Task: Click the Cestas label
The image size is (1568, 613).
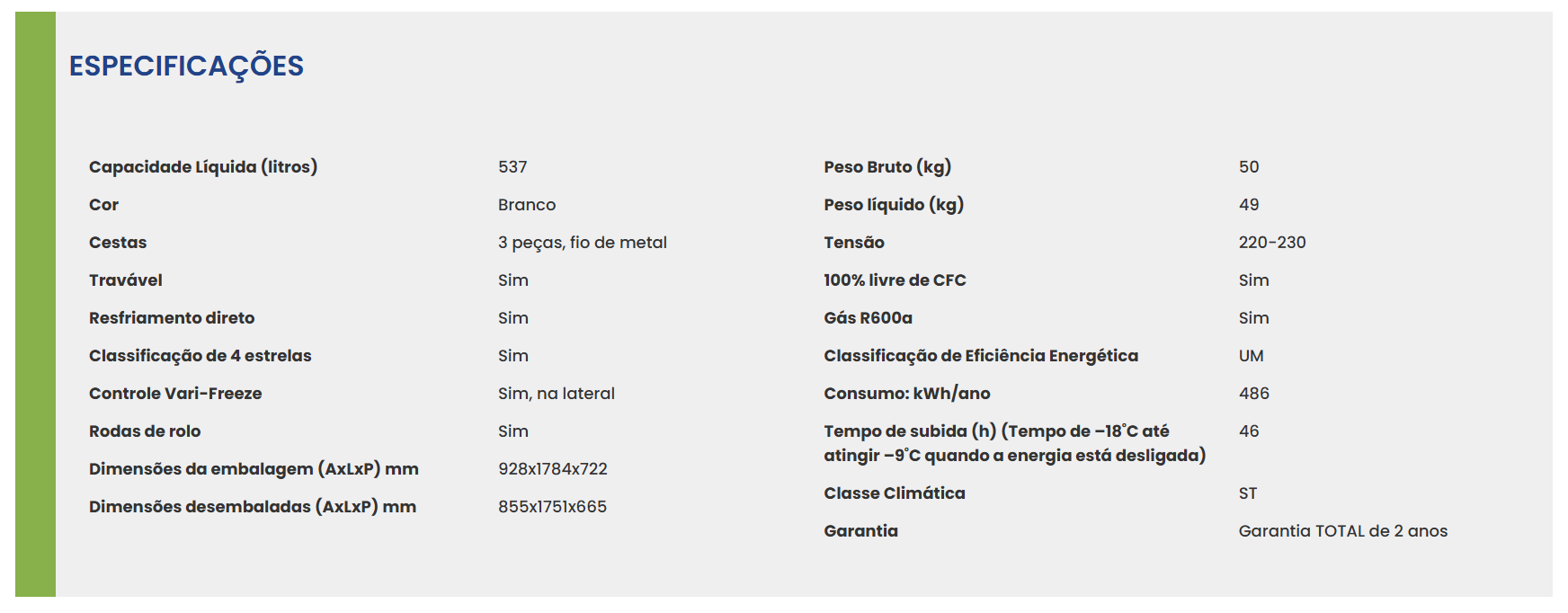Action: click(x=118, y=243)
